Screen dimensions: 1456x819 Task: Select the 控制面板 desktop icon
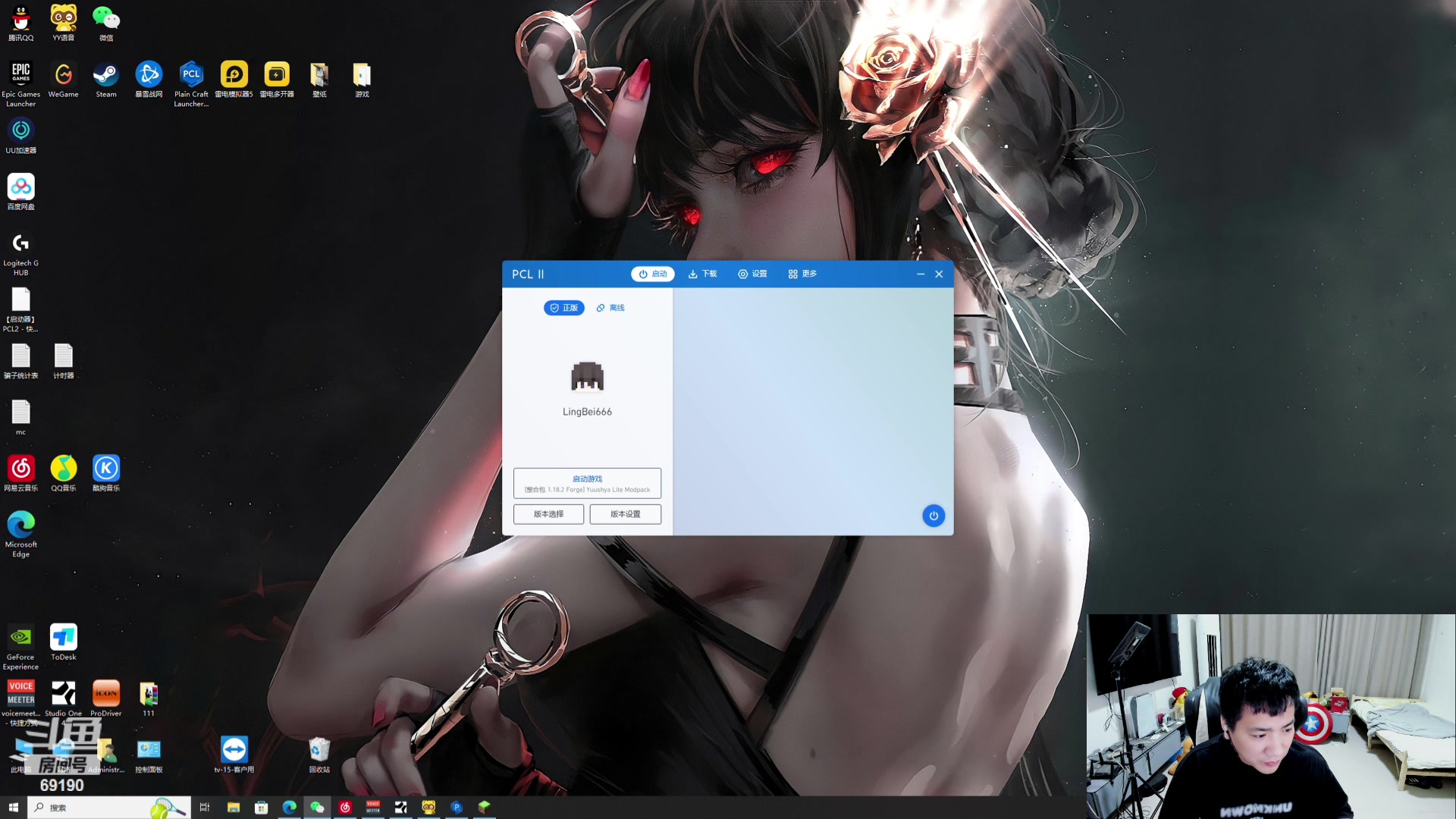click(149, 755)
